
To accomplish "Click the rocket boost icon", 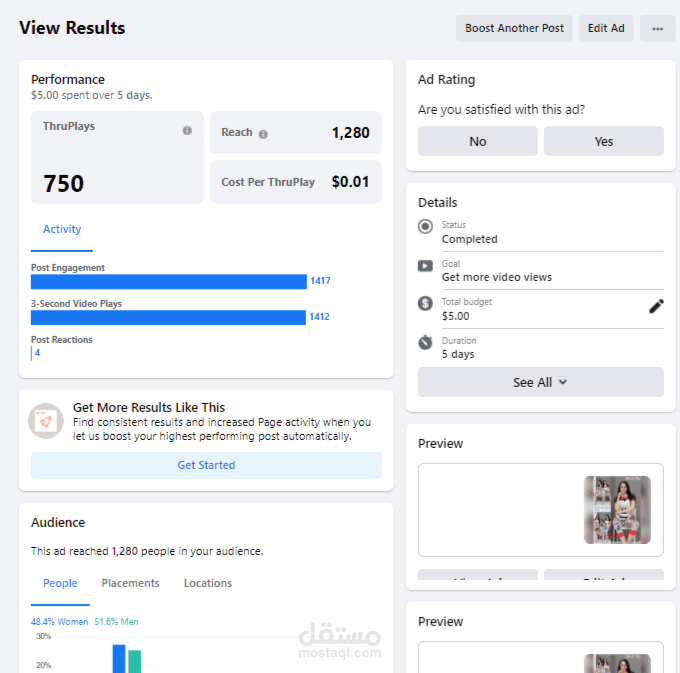I will 46,421.
